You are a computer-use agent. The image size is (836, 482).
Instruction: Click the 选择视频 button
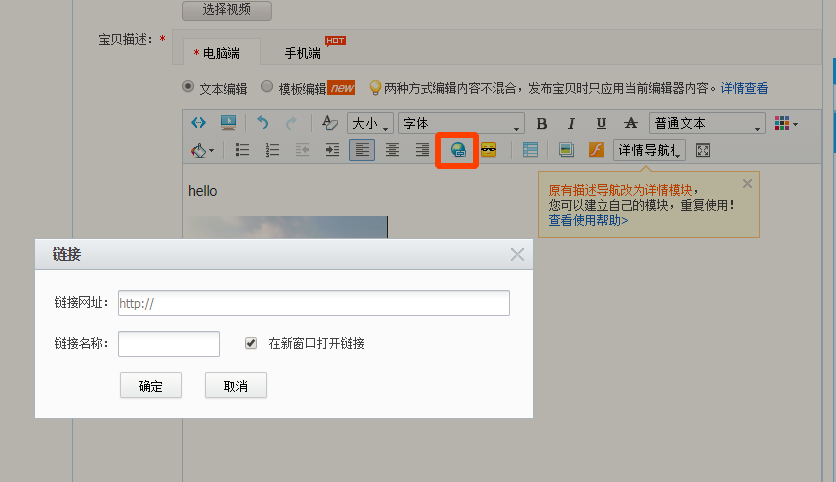click(227, 10)
